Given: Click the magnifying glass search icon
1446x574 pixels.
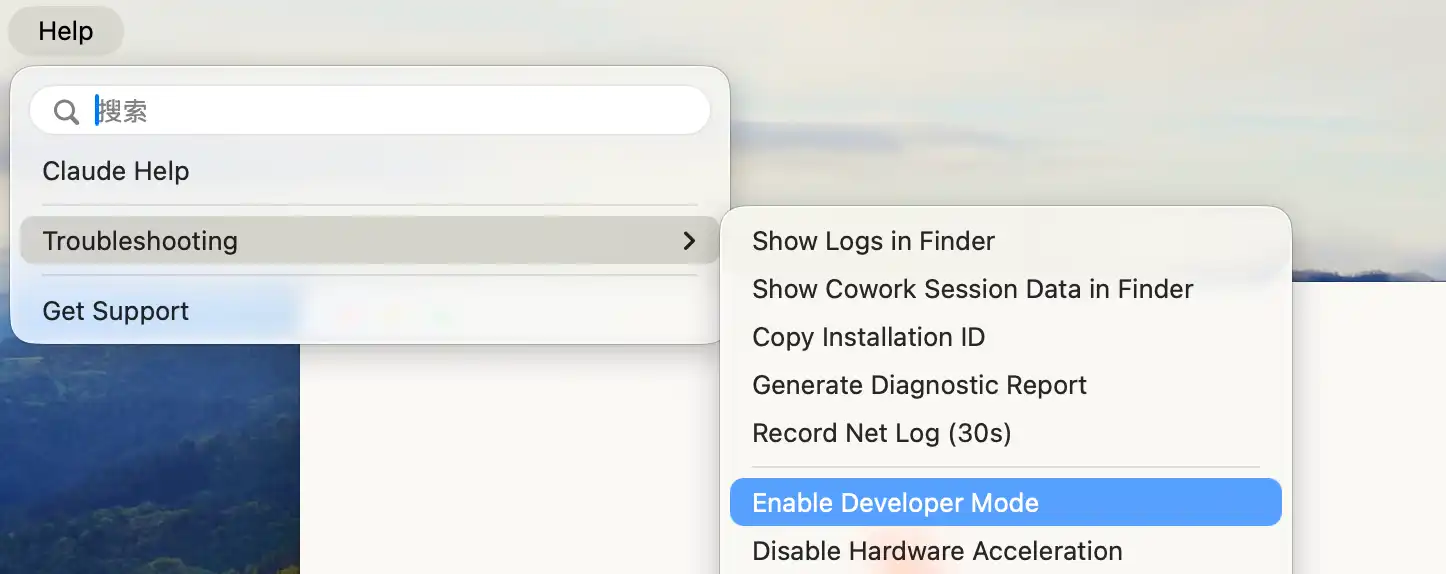Looking at the screenshot, I should coord(66,111).
